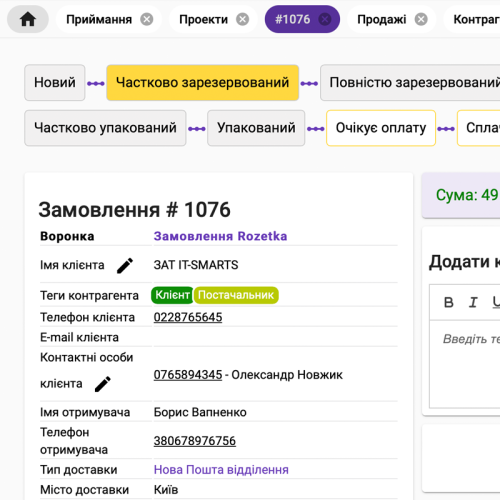Open the Замовлення Rozetka funnel link
This screenshot has width=500, height=500.
tap(220, 236)
